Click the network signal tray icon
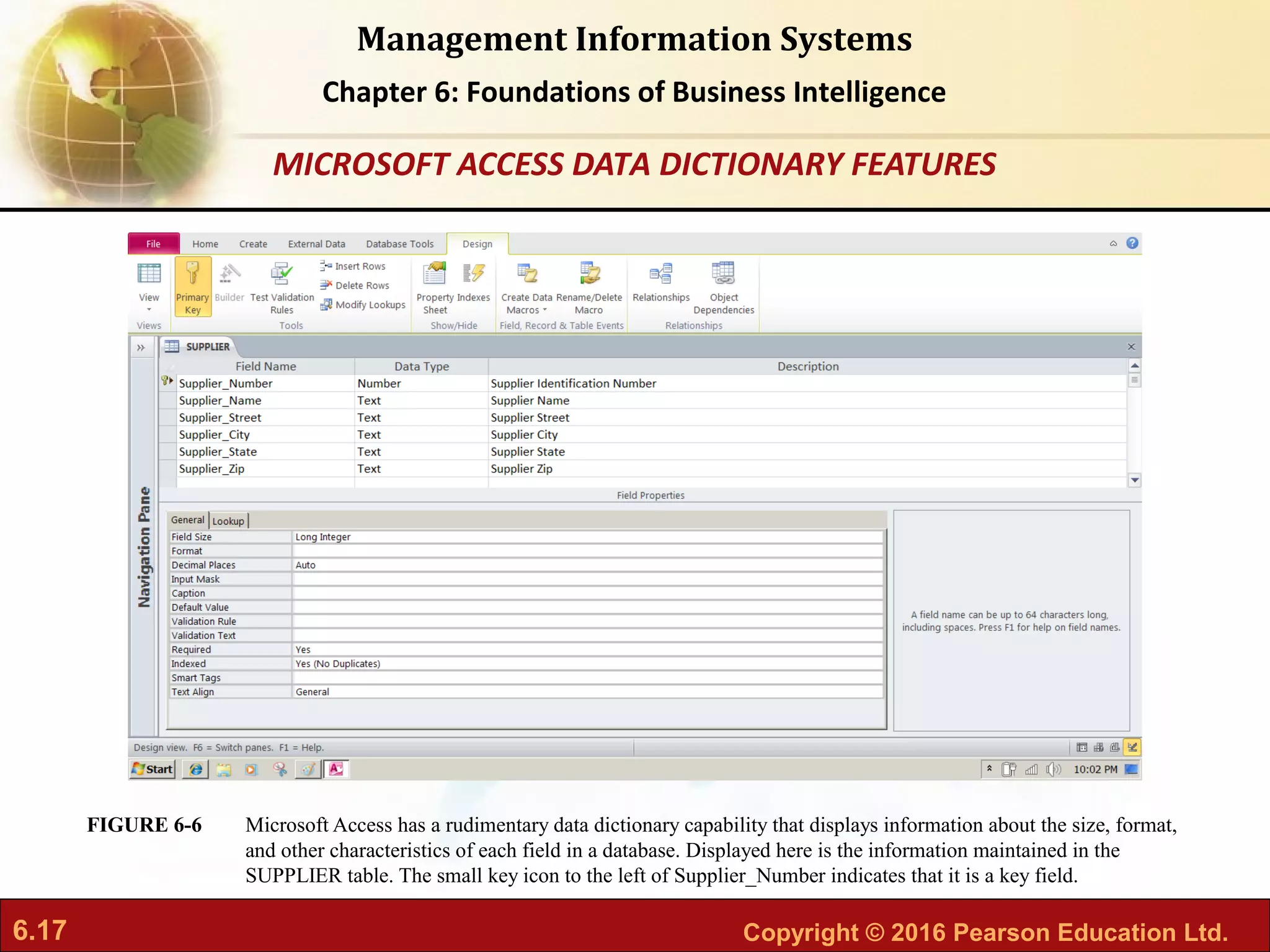This screenshot has height=952, width=1270. click(x=1031, y=770)
